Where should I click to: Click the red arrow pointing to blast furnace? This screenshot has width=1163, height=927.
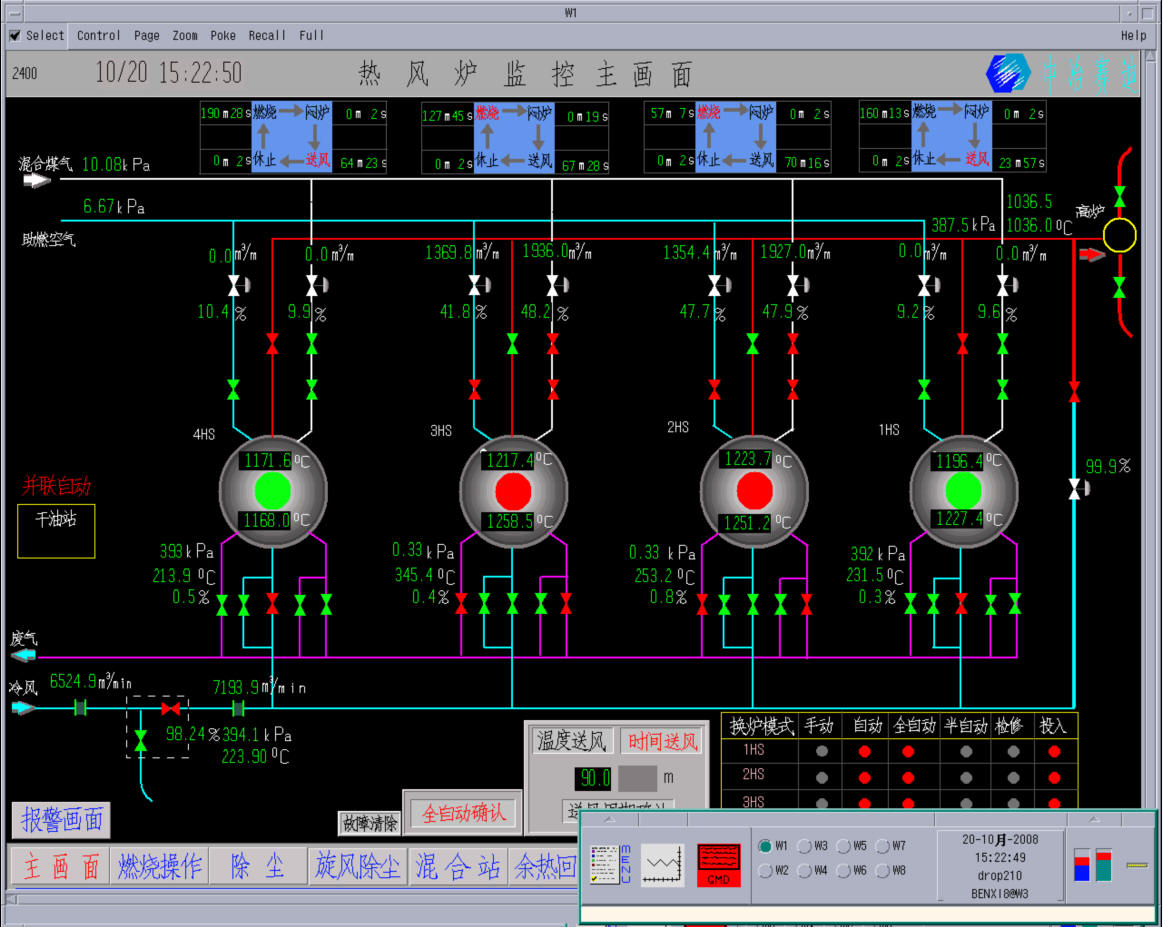tap(1091, 254)
